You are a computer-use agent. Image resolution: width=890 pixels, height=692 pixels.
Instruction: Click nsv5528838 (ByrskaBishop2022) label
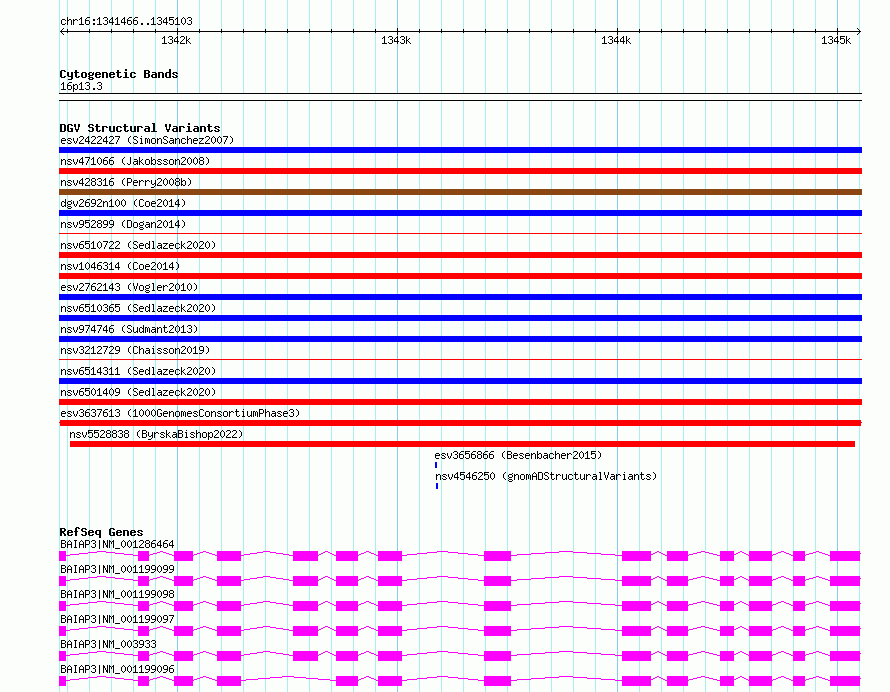(156, 434)
